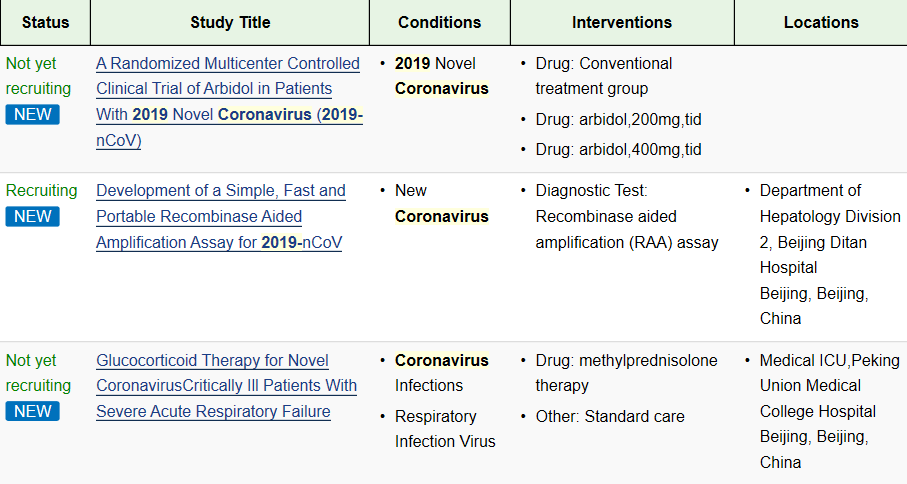Click the "2019 Novel Coronavirus" condition

pos(441,76)
